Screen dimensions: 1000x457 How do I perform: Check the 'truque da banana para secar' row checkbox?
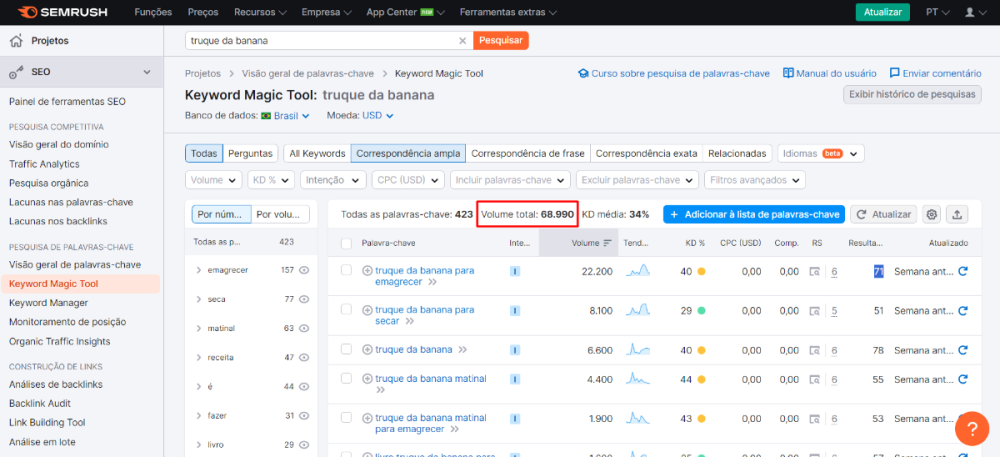tap(346, 309)
